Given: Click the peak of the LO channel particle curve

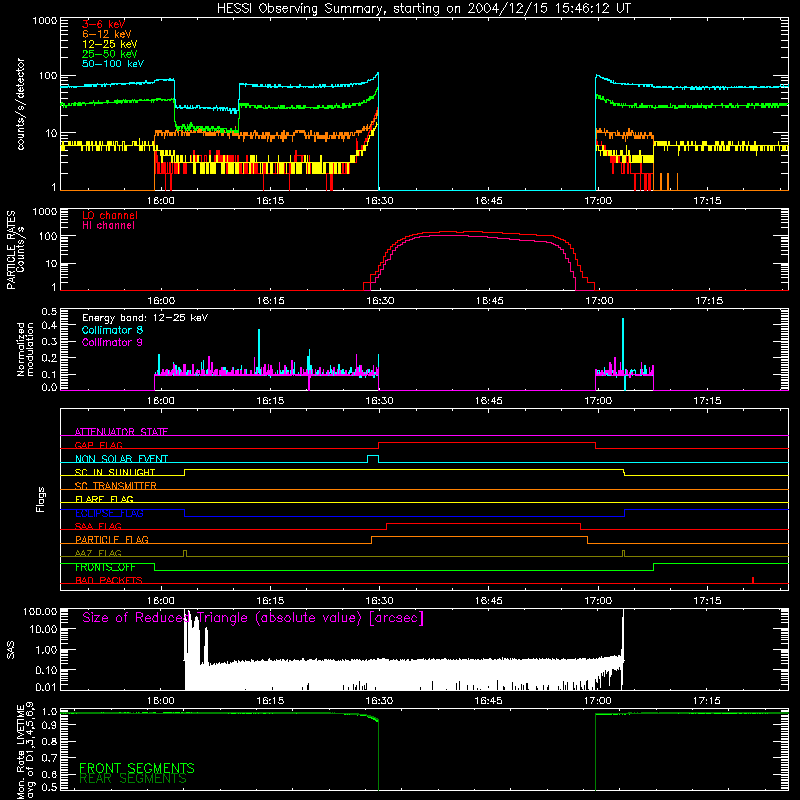Looking at the screenshot, I should click(x=449, y=232).
